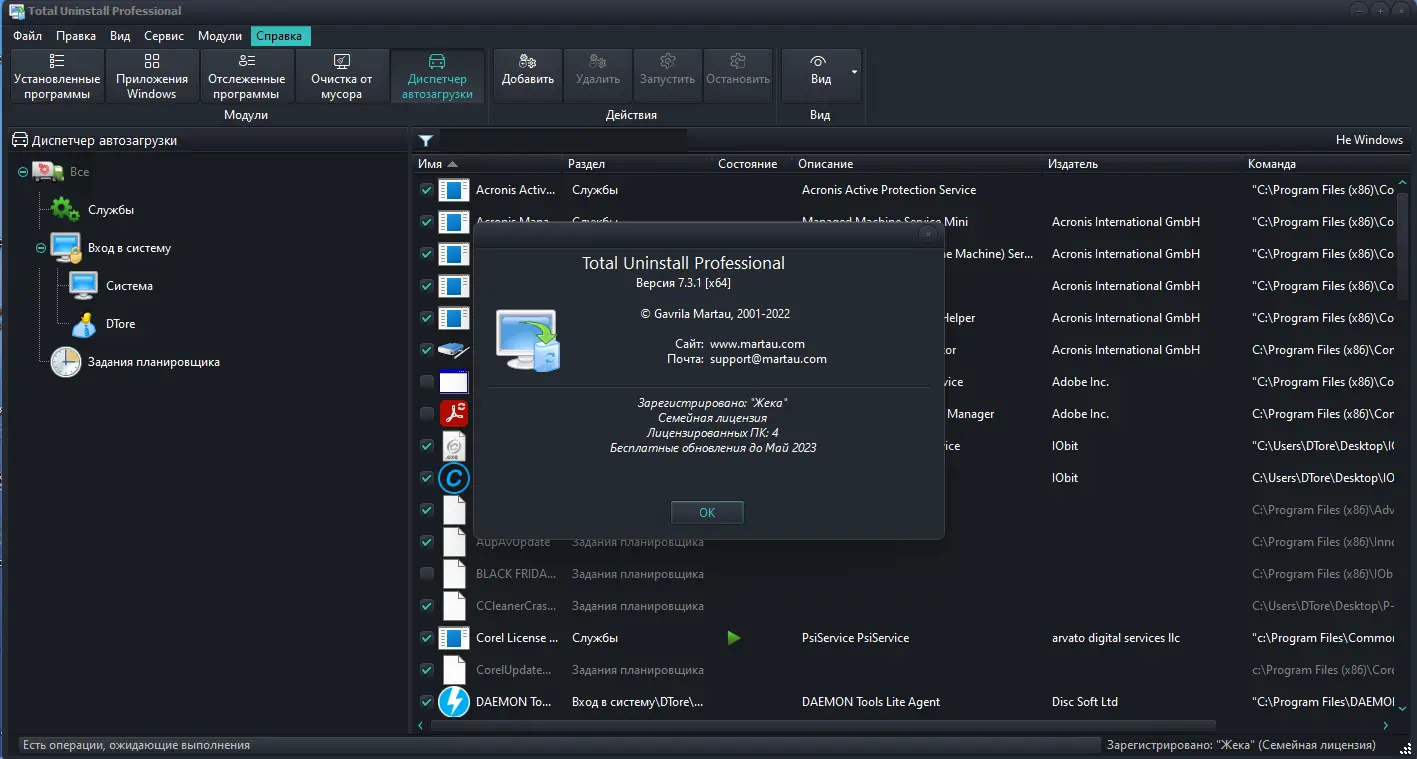Viewport: 1417px width, 759px height.
Task: Click the support@martau.com email link
Action: tap(768, 359)
